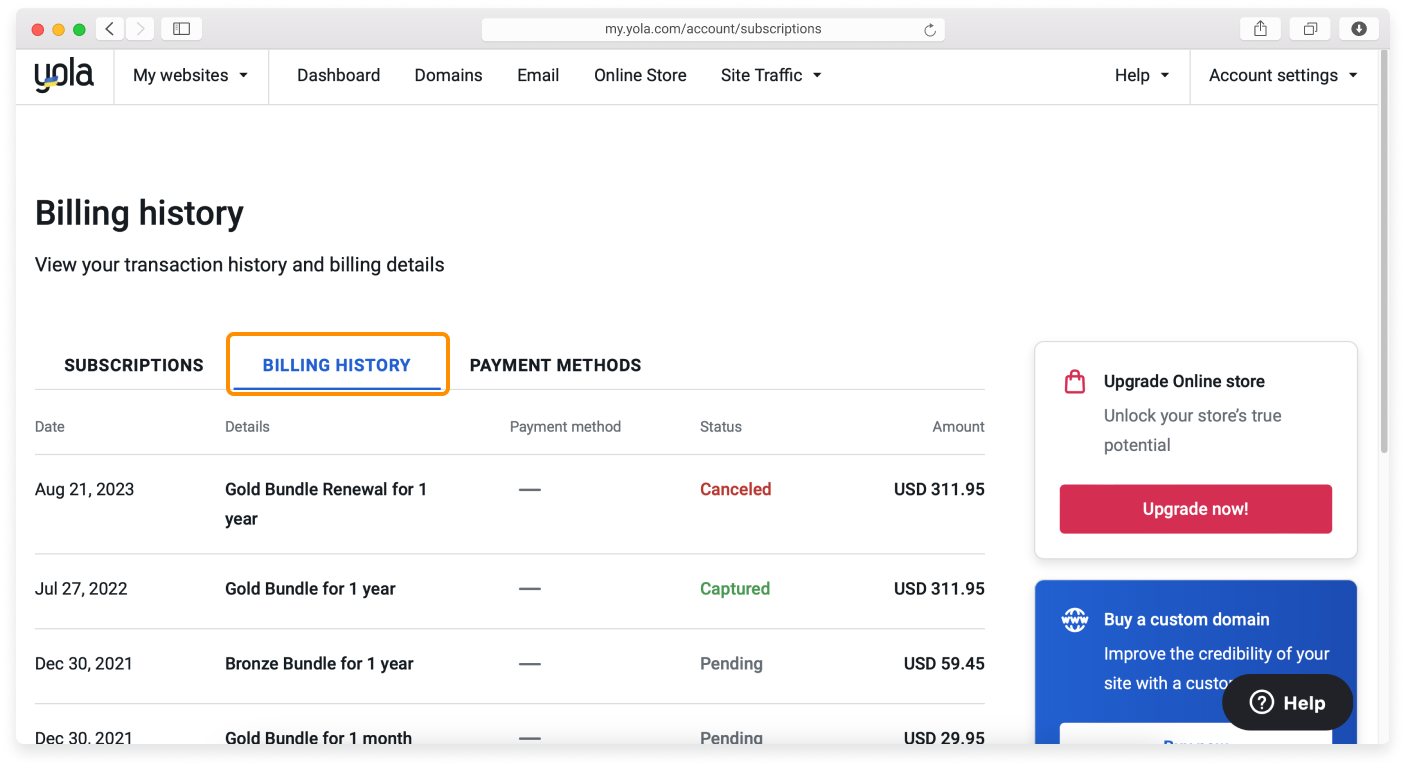The width and height of the screenshot is (1406, 768).
Task: Switch to the Subscriptions tab
Action: [133, 364]
